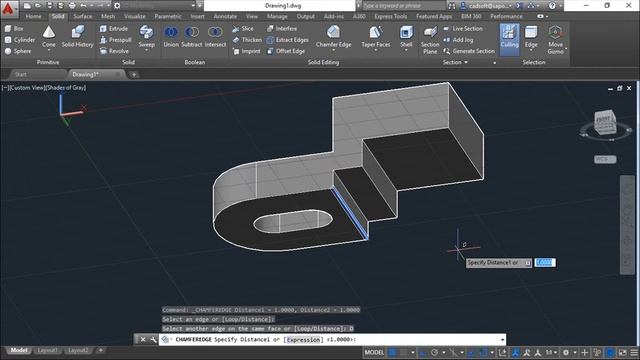Switch to the Start file tab
Viewport: 640px width, 360px height.
click(20, 74)
